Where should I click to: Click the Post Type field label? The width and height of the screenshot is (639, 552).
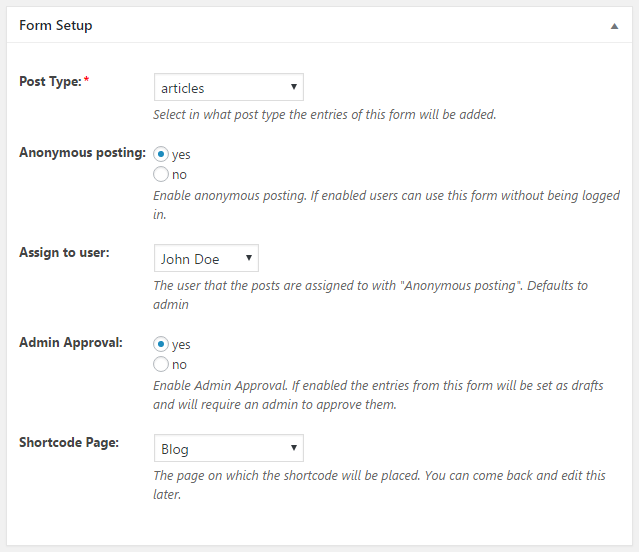50,81
